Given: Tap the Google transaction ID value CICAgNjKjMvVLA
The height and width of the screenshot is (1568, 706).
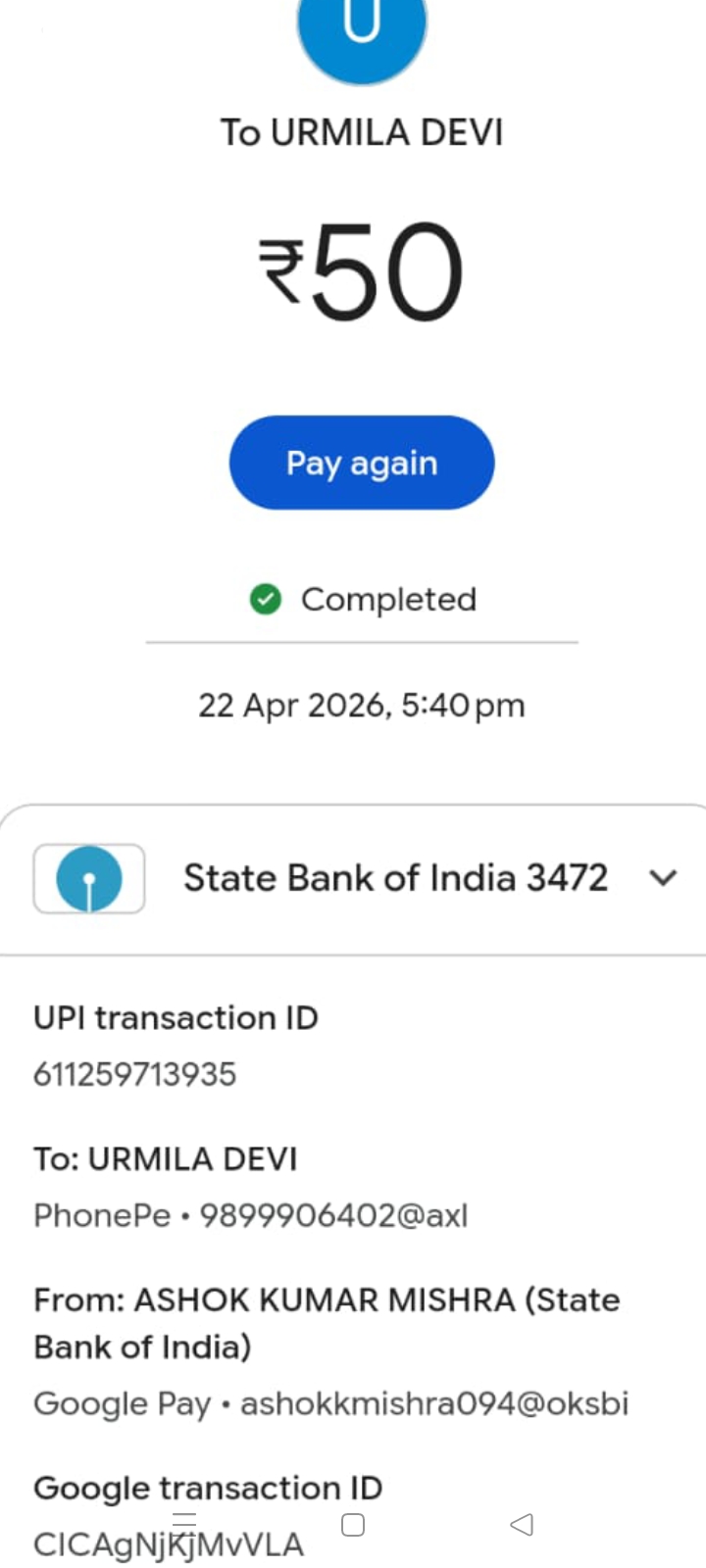Looking at the screenshot, I should pyautogui.click(x=169, y=1545).
